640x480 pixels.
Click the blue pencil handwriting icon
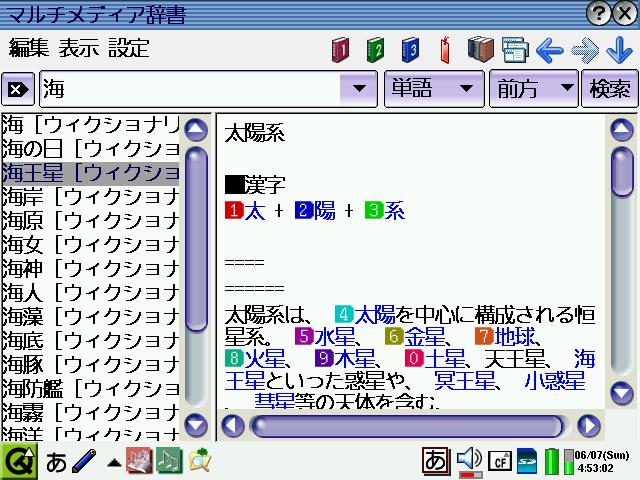[x=84, y=461]
